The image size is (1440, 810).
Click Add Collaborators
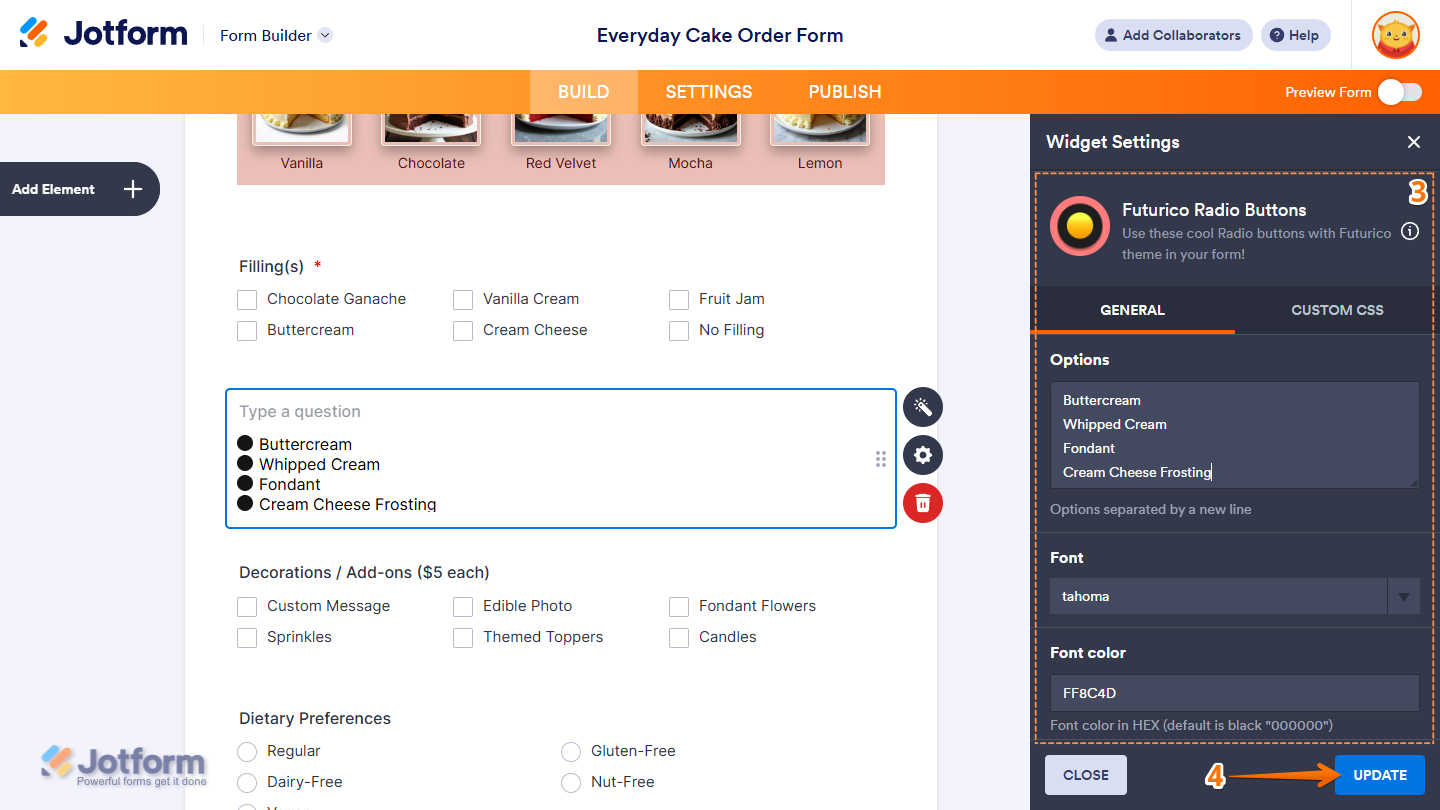(1173, 35)
